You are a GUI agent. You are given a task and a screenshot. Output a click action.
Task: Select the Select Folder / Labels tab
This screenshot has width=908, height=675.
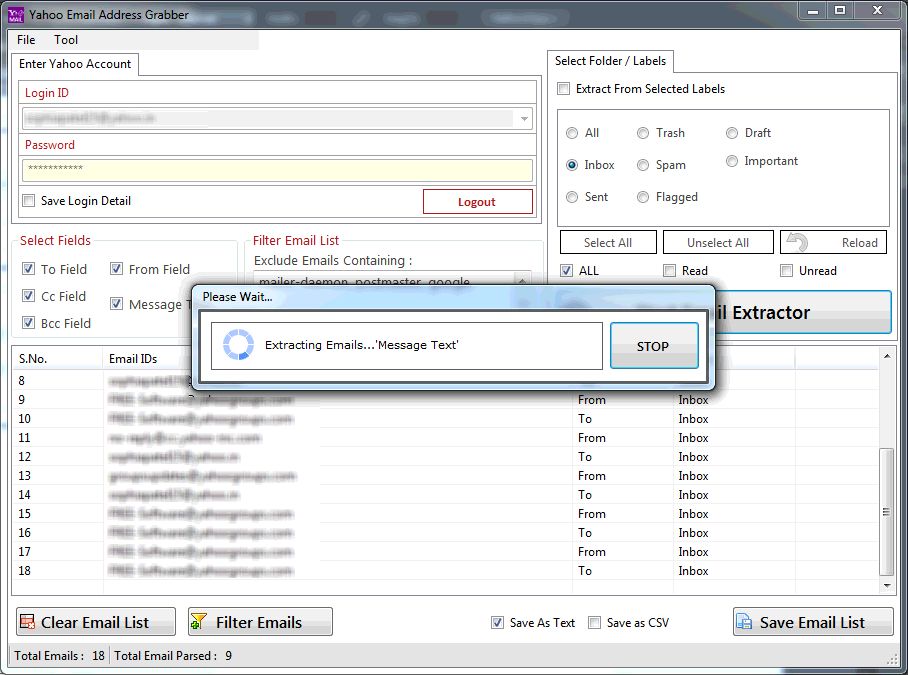pos(610,61)
